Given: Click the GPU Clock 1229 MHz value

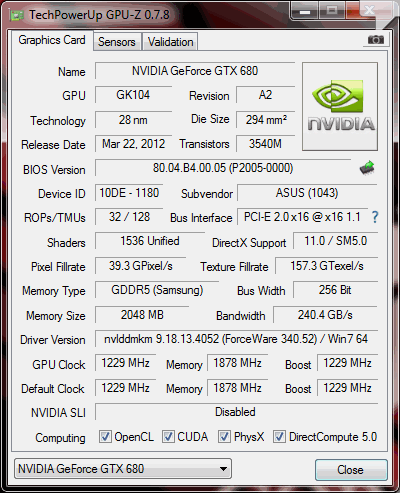Looking at the screenshot, I should click(x=125, y=363).
